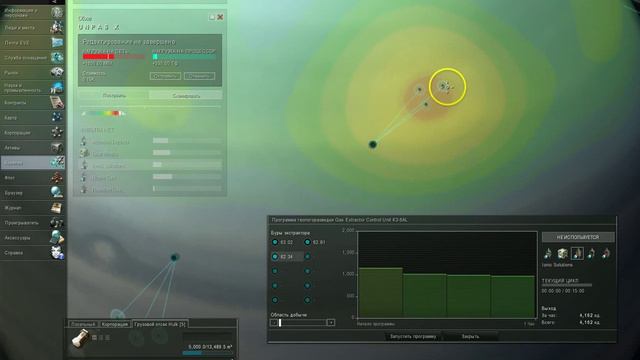
Task: Increase extraction area with right arrow button
Action: click(331, 322)
